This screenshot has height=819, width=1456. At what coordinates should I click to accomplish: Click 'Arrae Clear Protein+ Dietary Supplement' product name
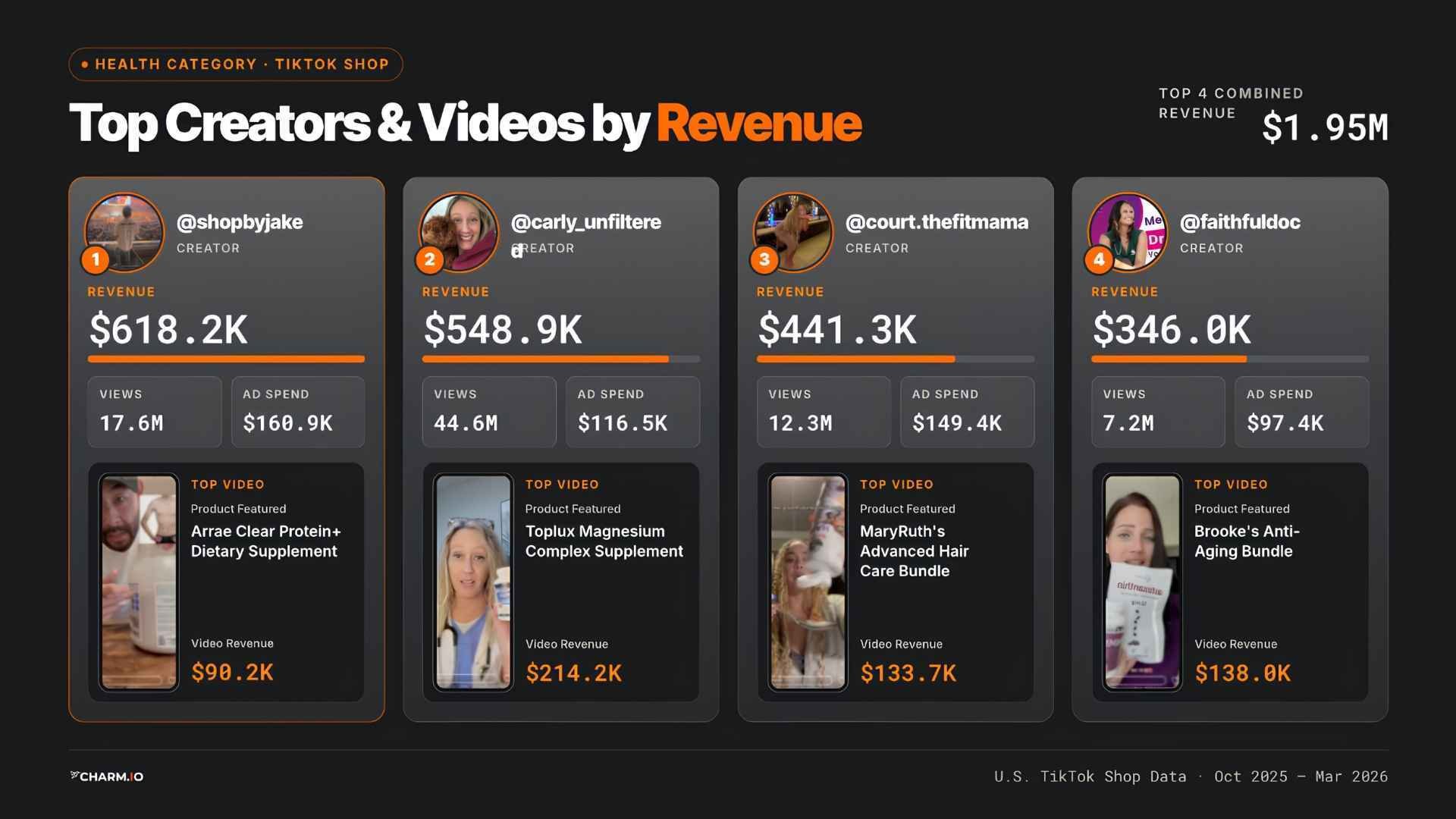[265, 541]
